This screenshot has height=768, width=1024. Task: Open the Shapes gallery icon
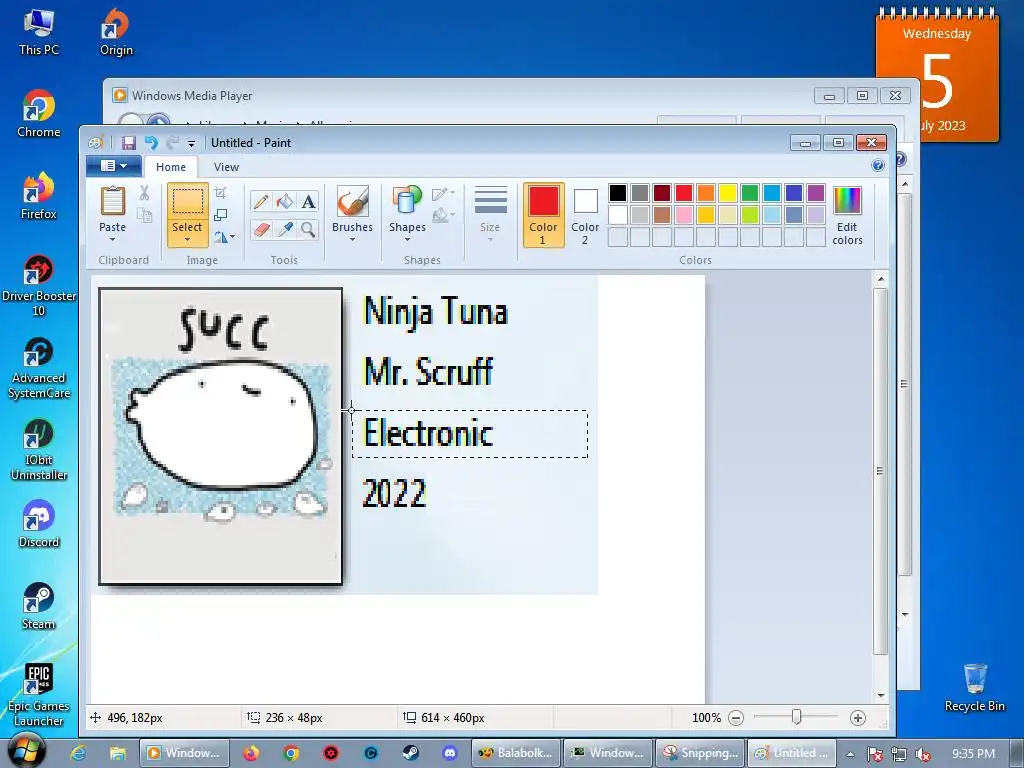(407, 201)
